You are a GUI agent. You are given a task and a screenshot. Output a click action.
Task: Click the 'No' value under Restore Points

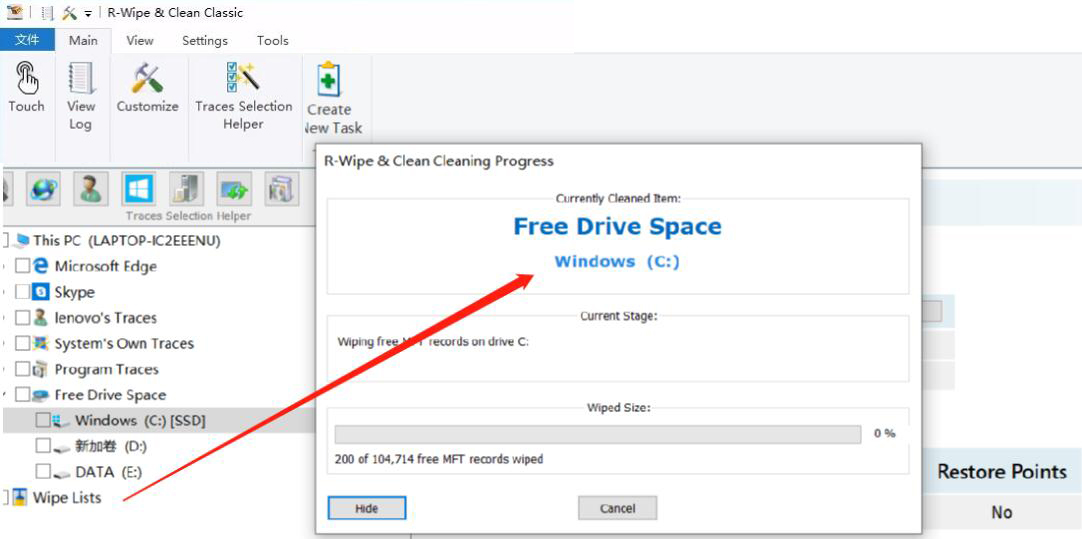[x=1002, y=512]
